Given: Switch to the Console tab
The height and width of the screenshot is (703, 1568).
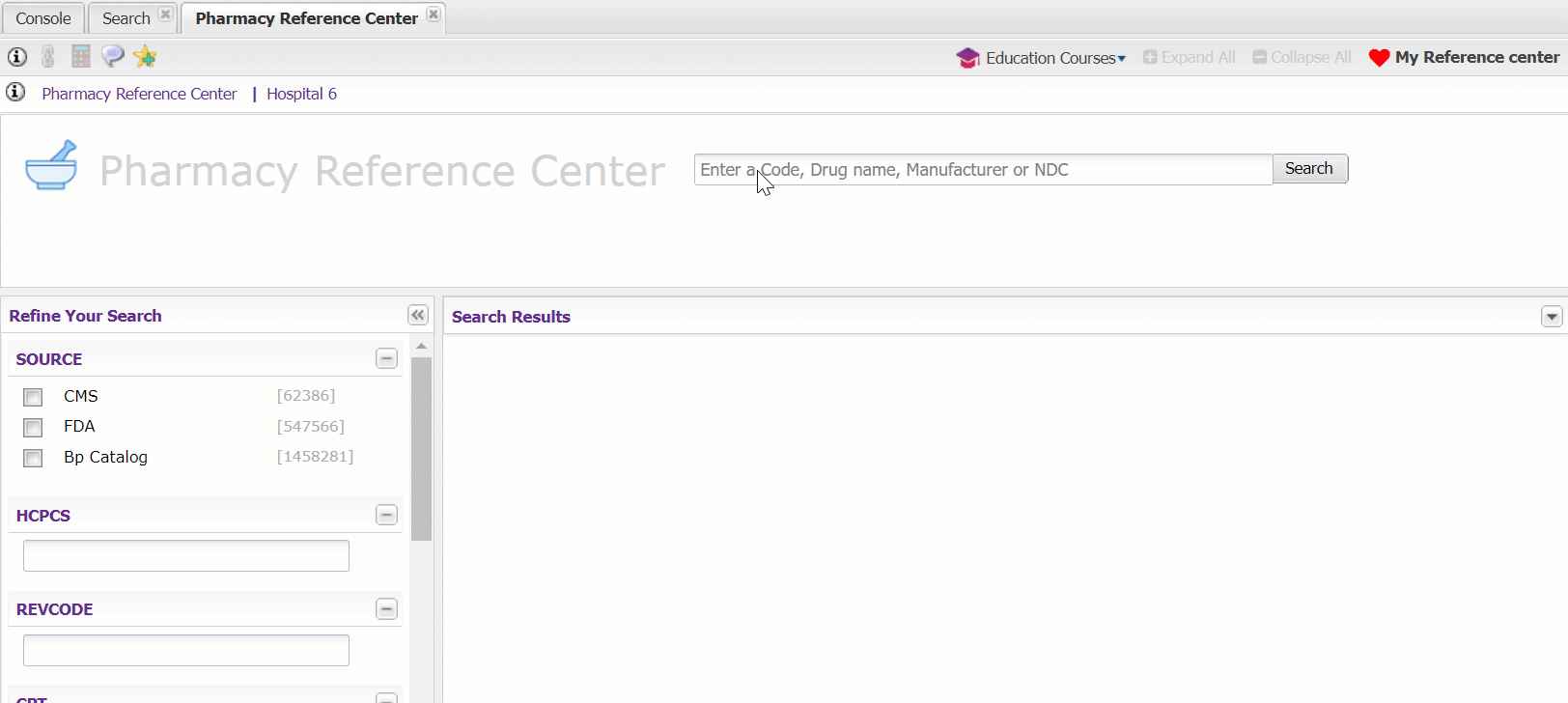Looking at the screenshot, I should pos(43,18).
